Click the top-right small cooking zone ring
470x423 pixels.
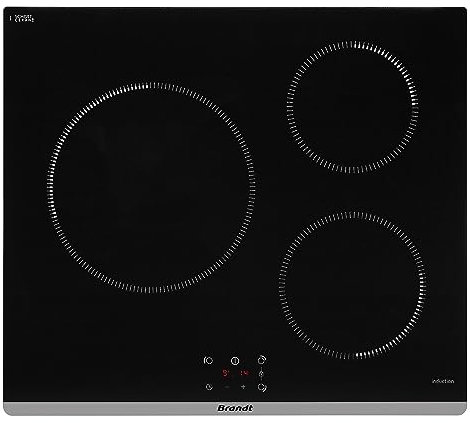point(352,107)
